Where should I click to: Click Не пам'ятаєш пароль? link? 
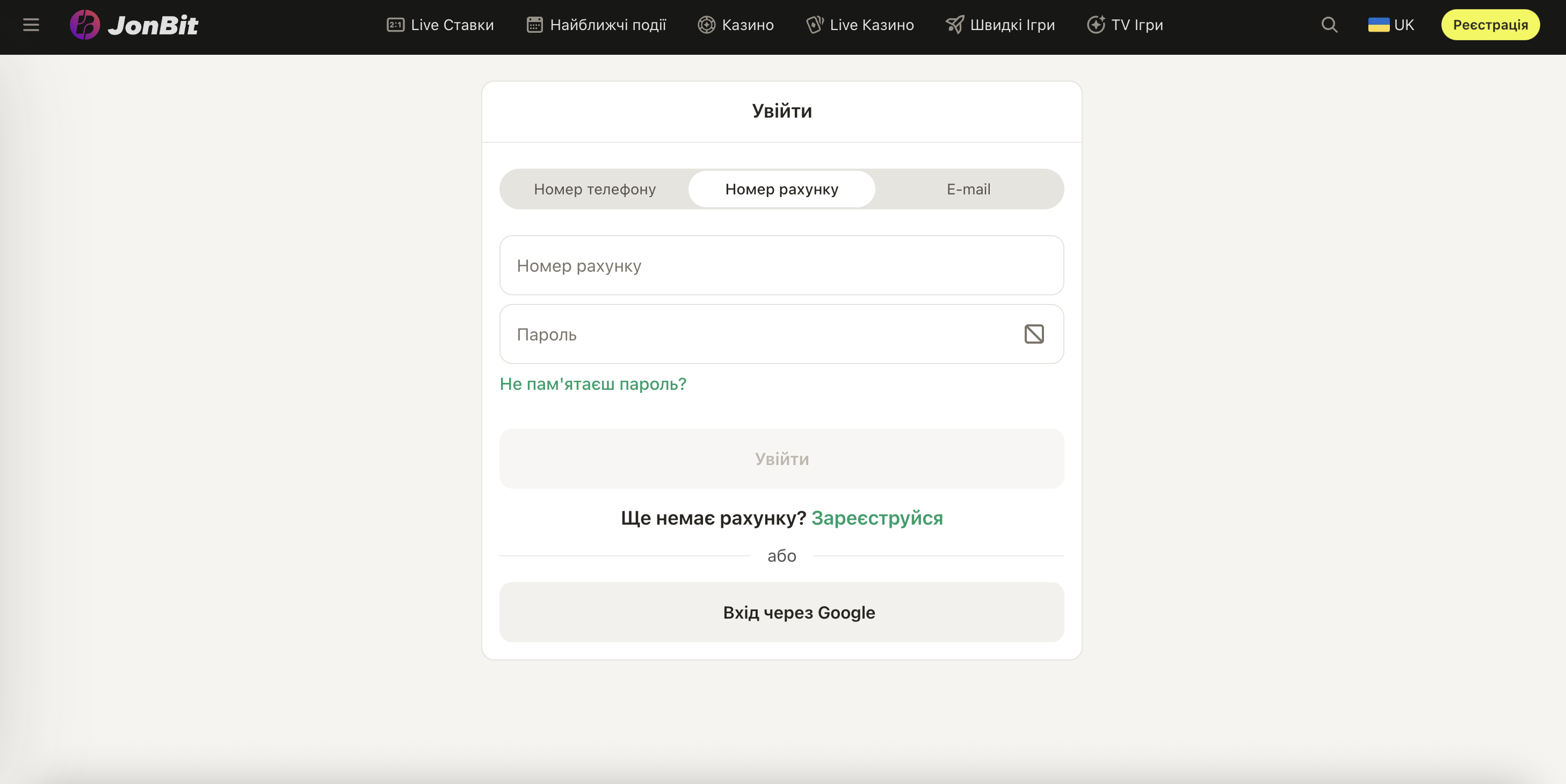click(593, 384)
